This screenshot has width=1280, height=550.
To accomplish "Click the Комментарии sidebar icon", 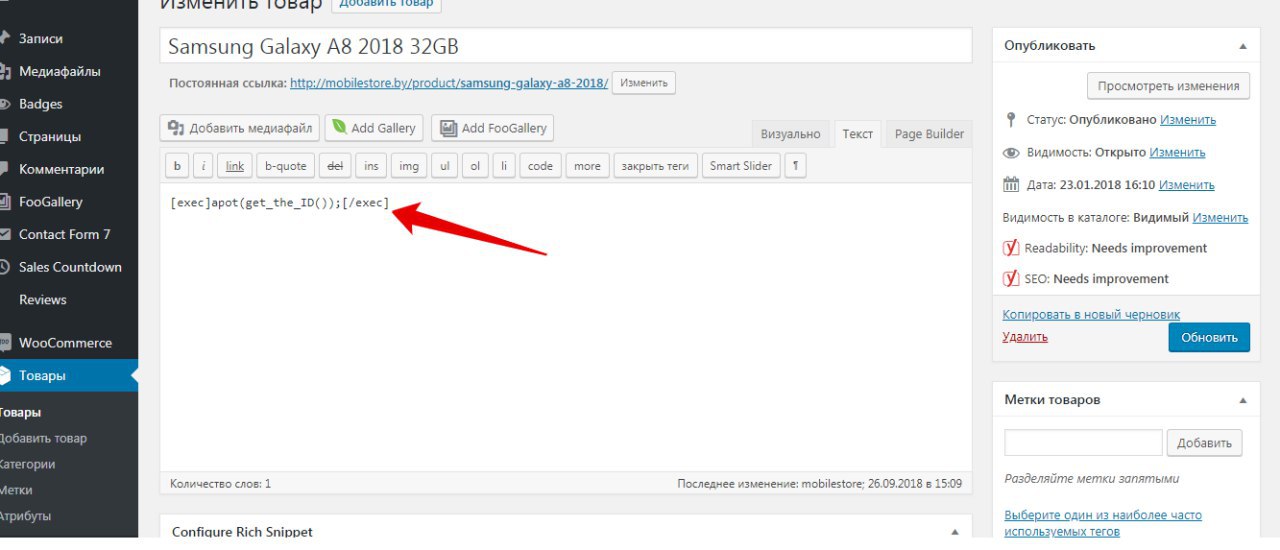I will (x=5, y=169).
